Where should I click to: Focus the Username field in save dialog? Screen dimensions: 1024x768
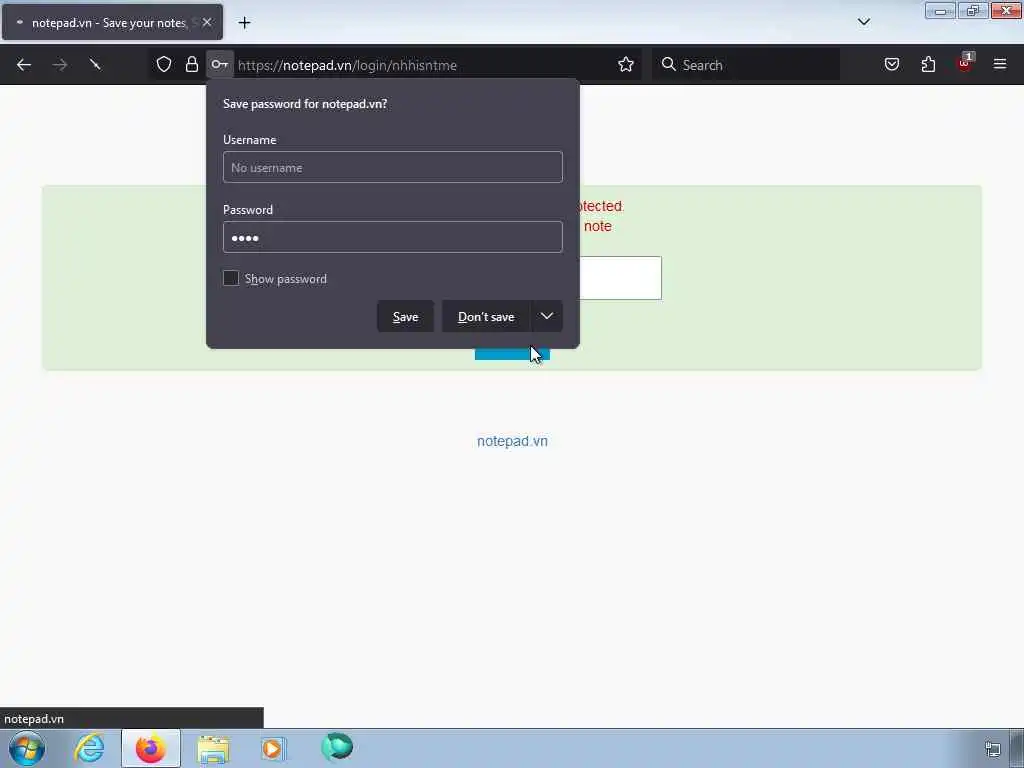(x=392, y=167)
